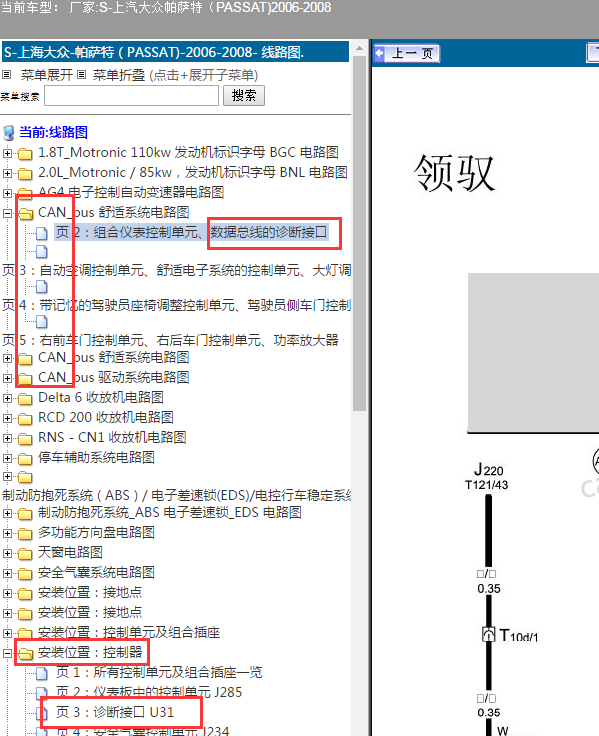Click the folder icon of 安全气囊系统电路图
This screenshot has width=599, height=736.
(x=25, y=574)
